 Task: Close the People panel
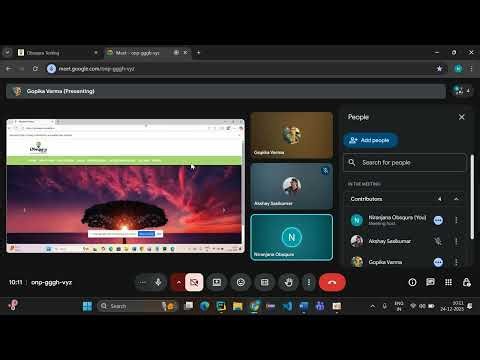tap(462, 117)
